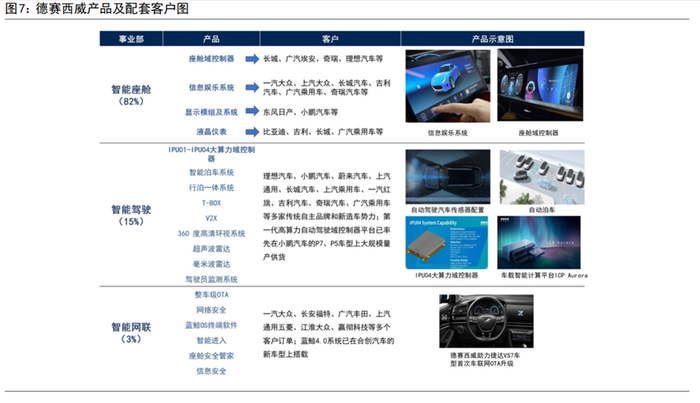Click the 自动泊车 caption

pyautogui.click(x=542, y=210)
